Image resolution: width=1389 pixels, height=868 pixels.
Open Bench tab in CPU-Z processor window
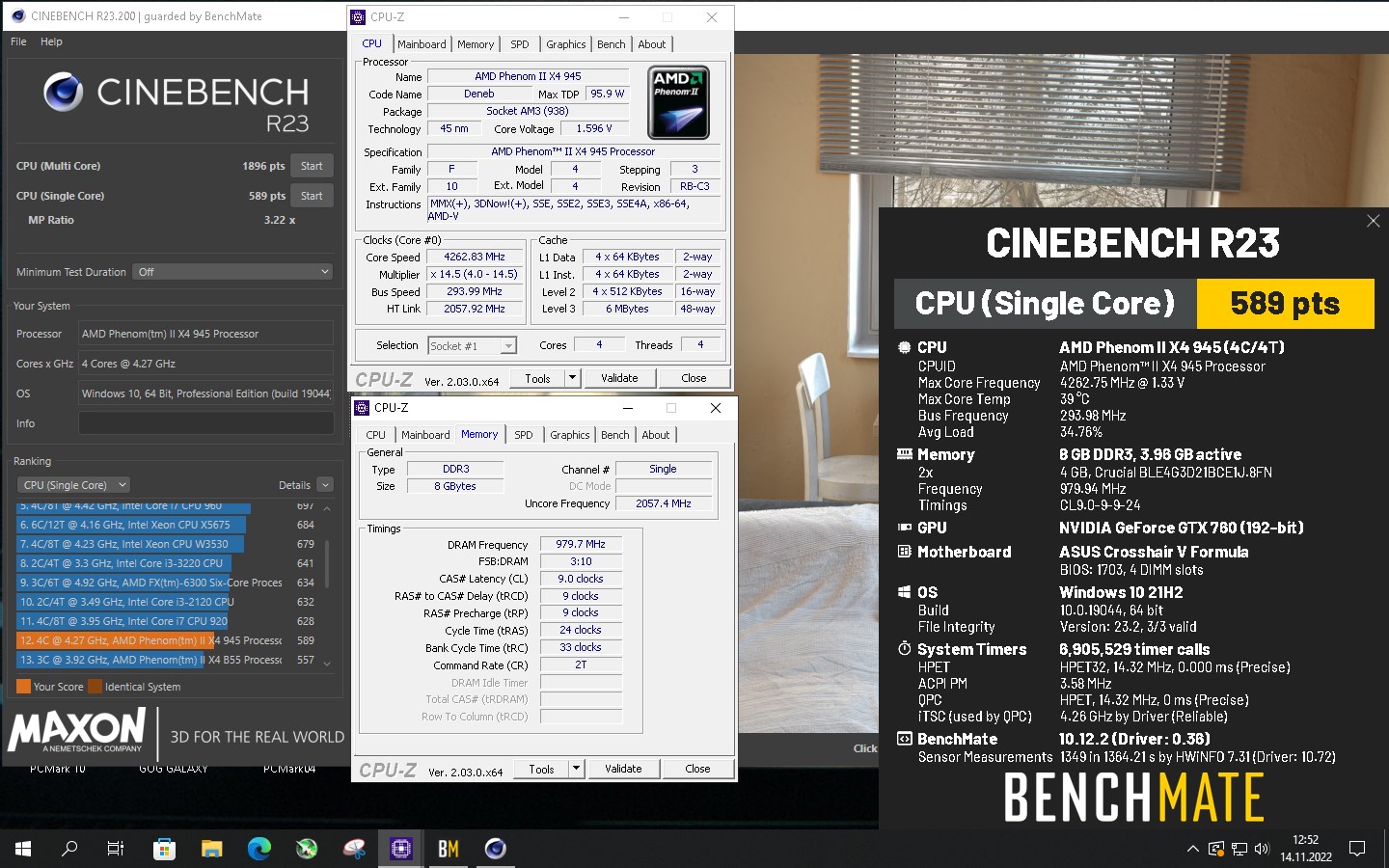point(611,44)
